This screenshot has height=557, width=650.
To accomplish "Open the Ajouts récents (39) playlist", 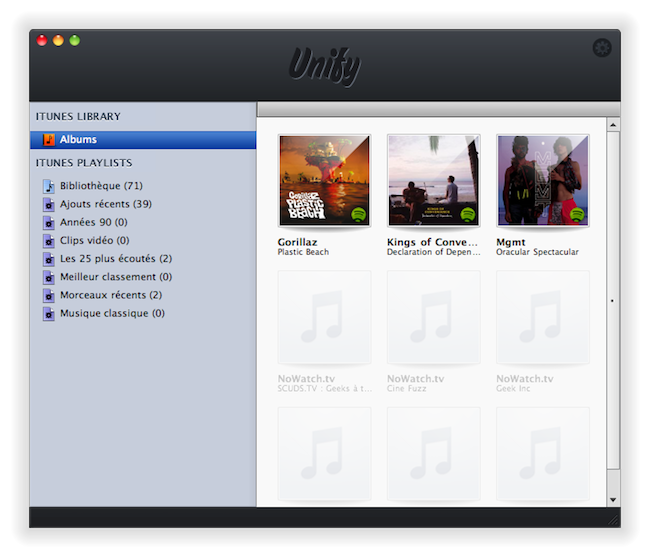I will click(106, 204).
